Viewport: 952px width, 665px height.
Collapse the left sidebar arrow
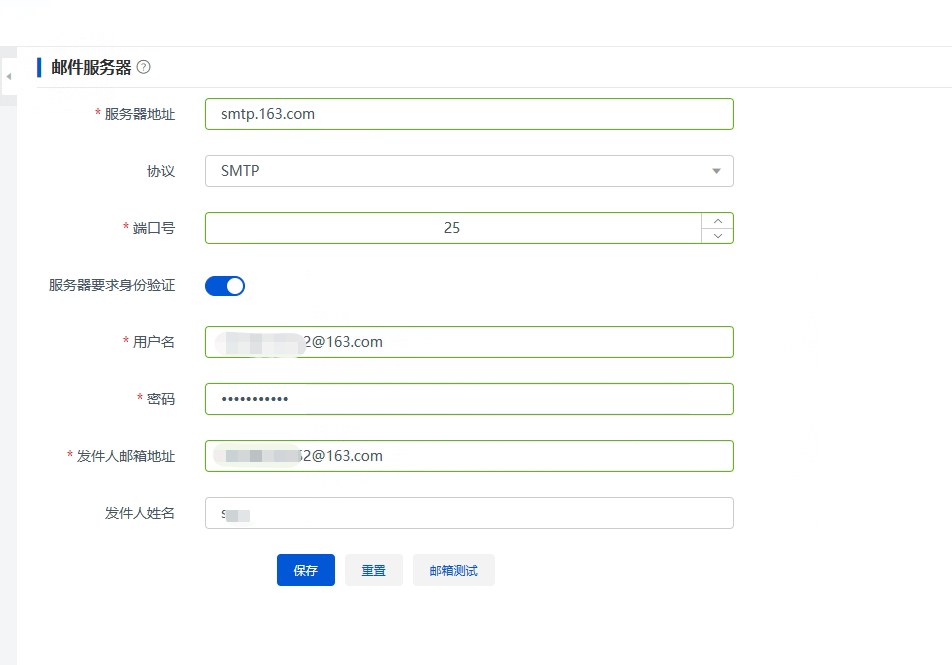[x=8, y=76]
